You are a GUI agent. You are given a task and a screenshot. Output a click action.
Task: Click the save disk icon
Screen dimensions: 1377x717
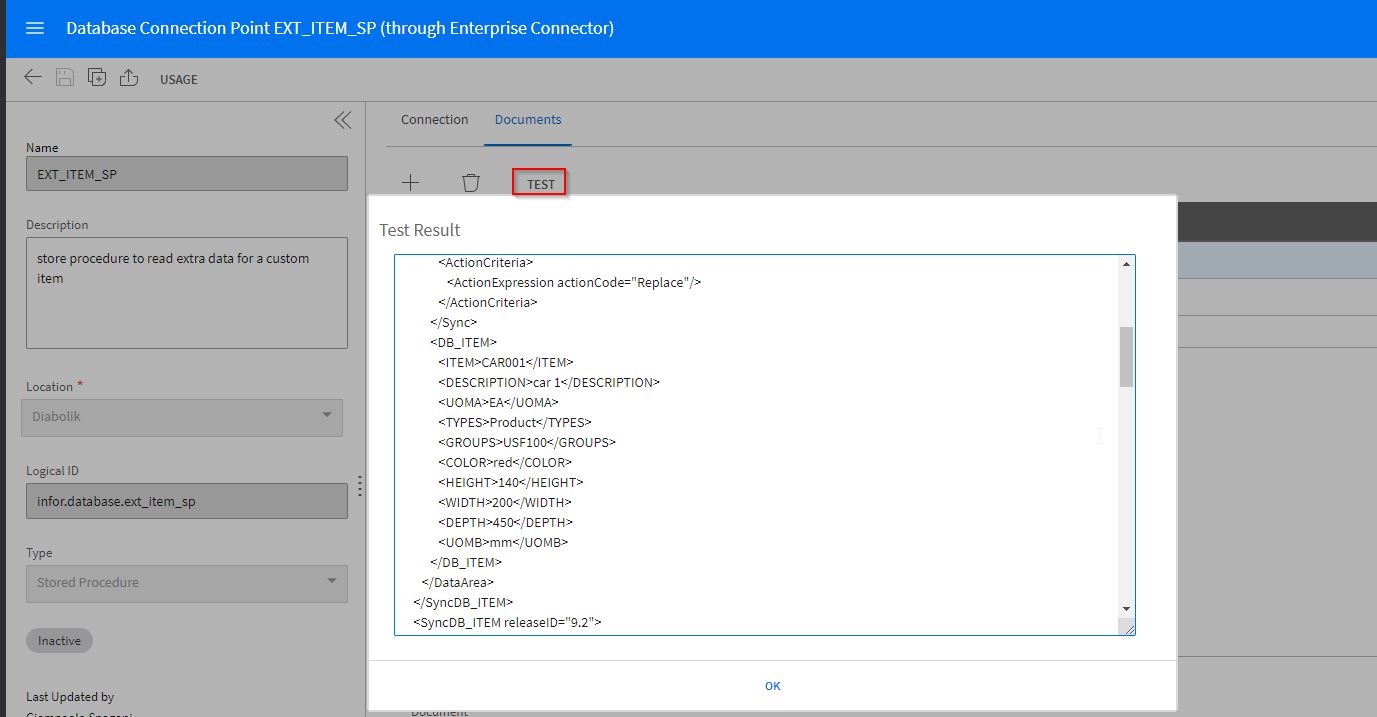[x=65, y=78]
